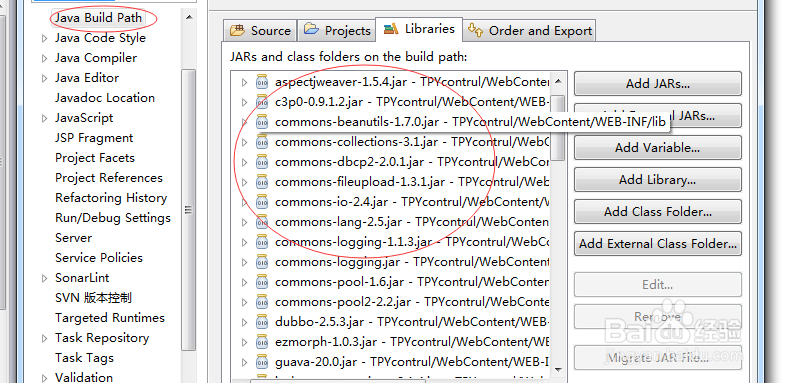788x383 pixels.
Task: Click the Order and Export tab icon
Action: pos(475,30)
